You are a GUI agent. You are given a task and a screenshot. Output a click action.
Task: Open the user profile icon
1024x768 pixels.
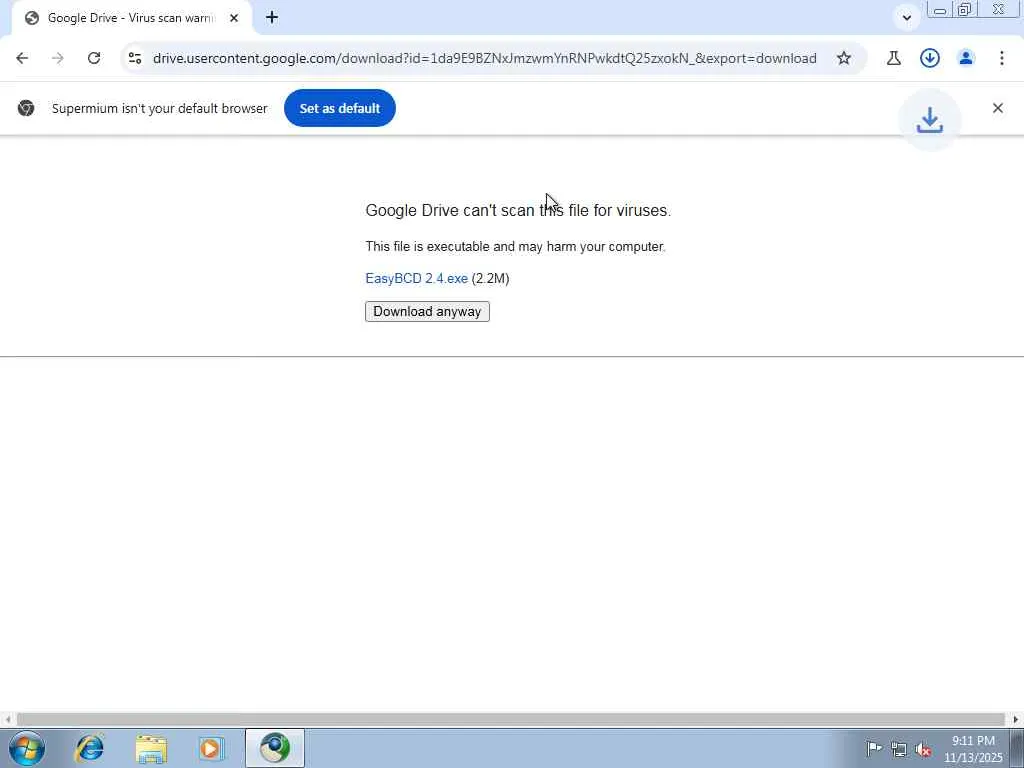pyautogui.click(x=966, y=58)
